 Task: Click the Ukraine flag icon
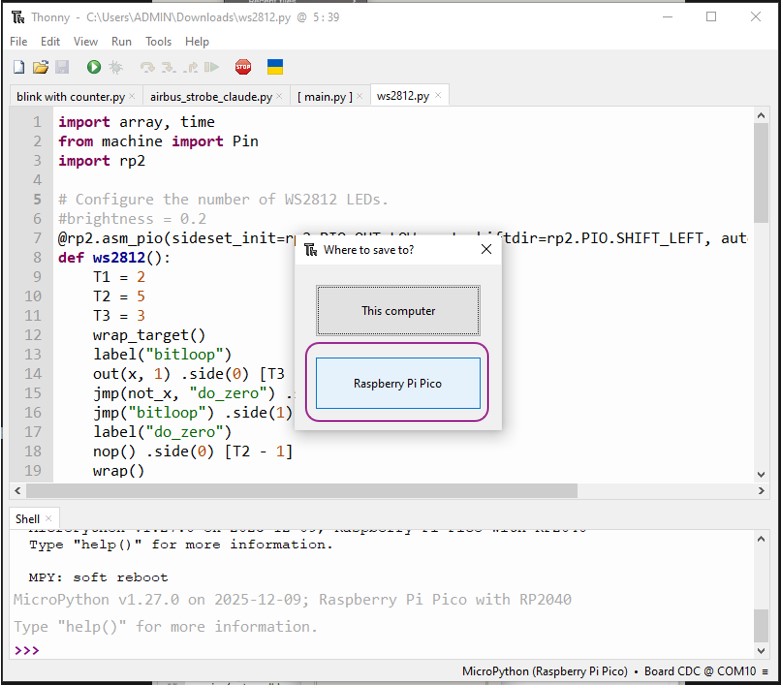coord(275,67)
